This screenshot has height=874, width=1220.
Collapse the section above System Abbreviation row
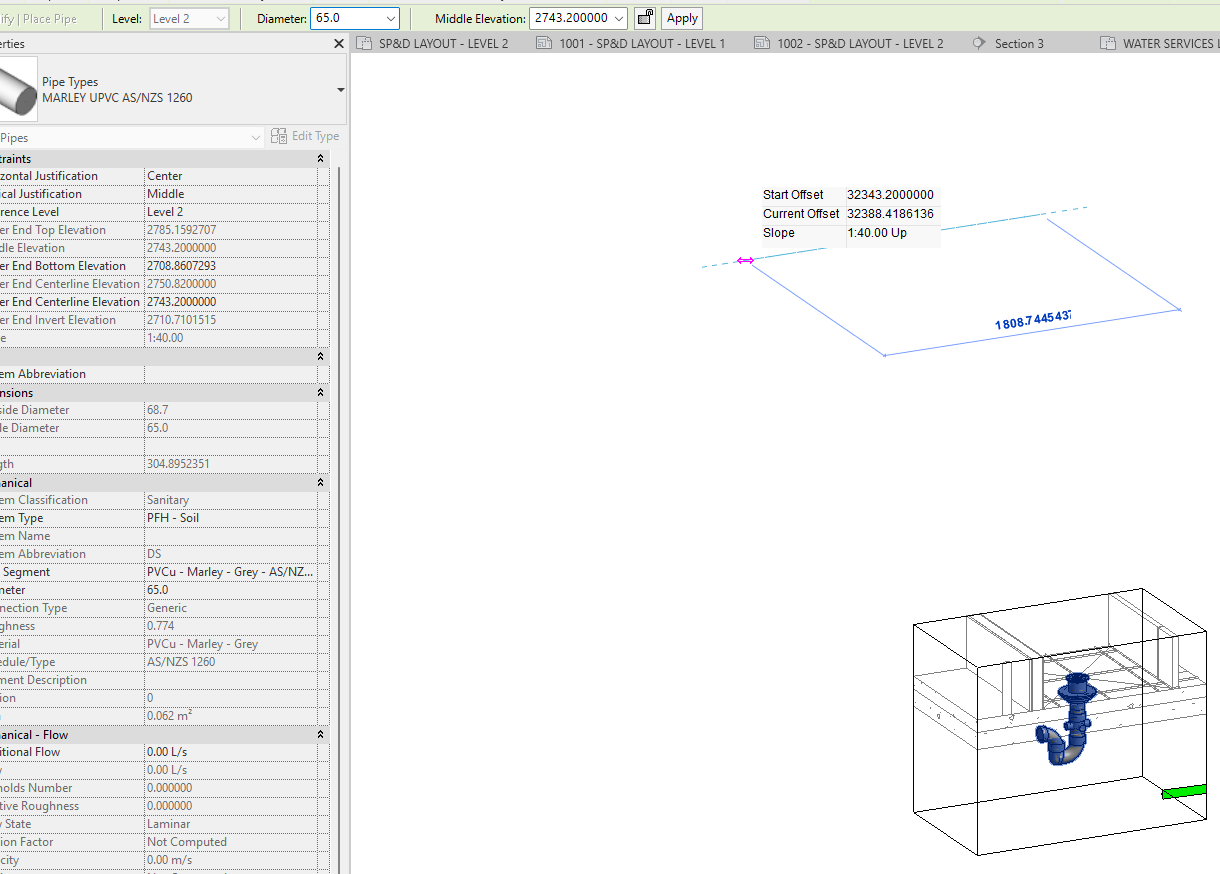[x=321, y=357]
